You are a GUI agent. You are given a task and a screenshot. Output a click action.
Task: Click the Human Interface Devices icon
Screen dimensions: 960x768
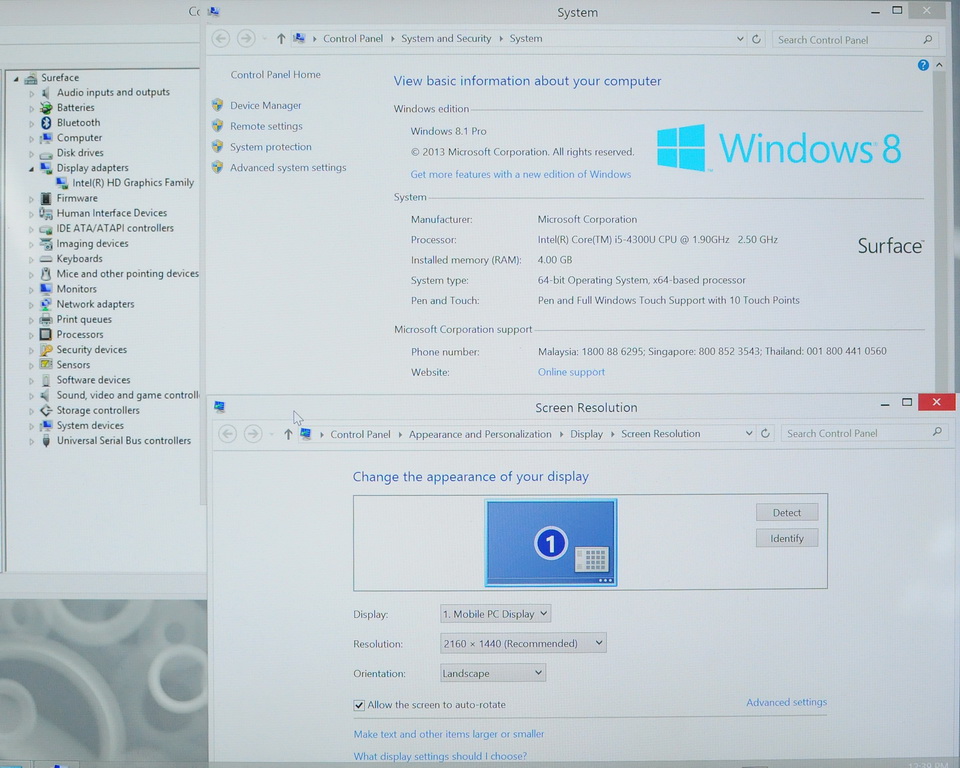(45, 213)
